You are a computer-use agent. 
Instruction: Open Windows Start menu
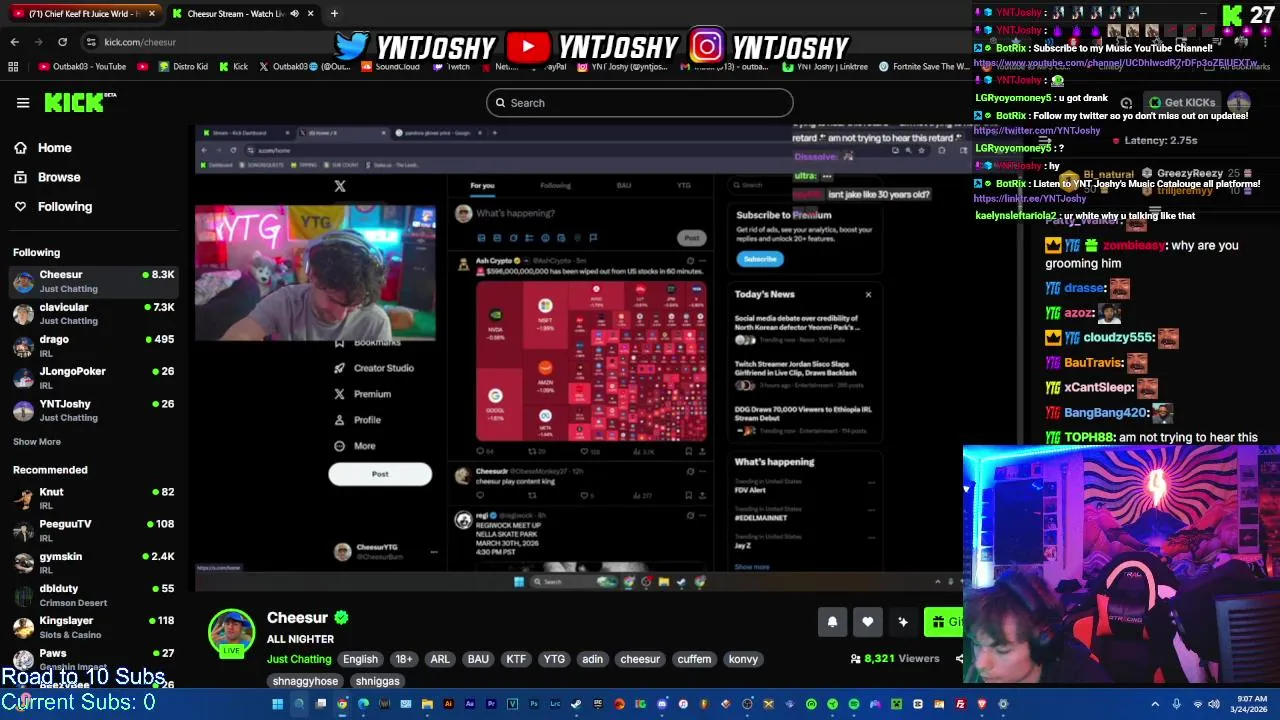point(277,704)
